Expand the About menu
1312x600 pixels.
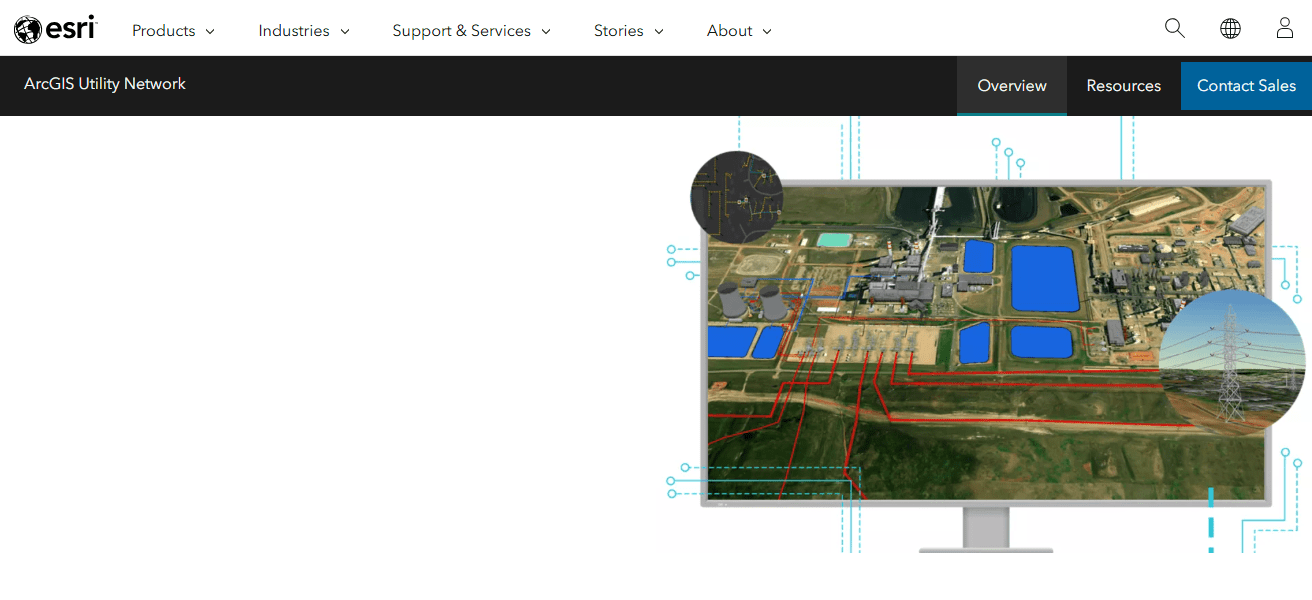[739, 31]
